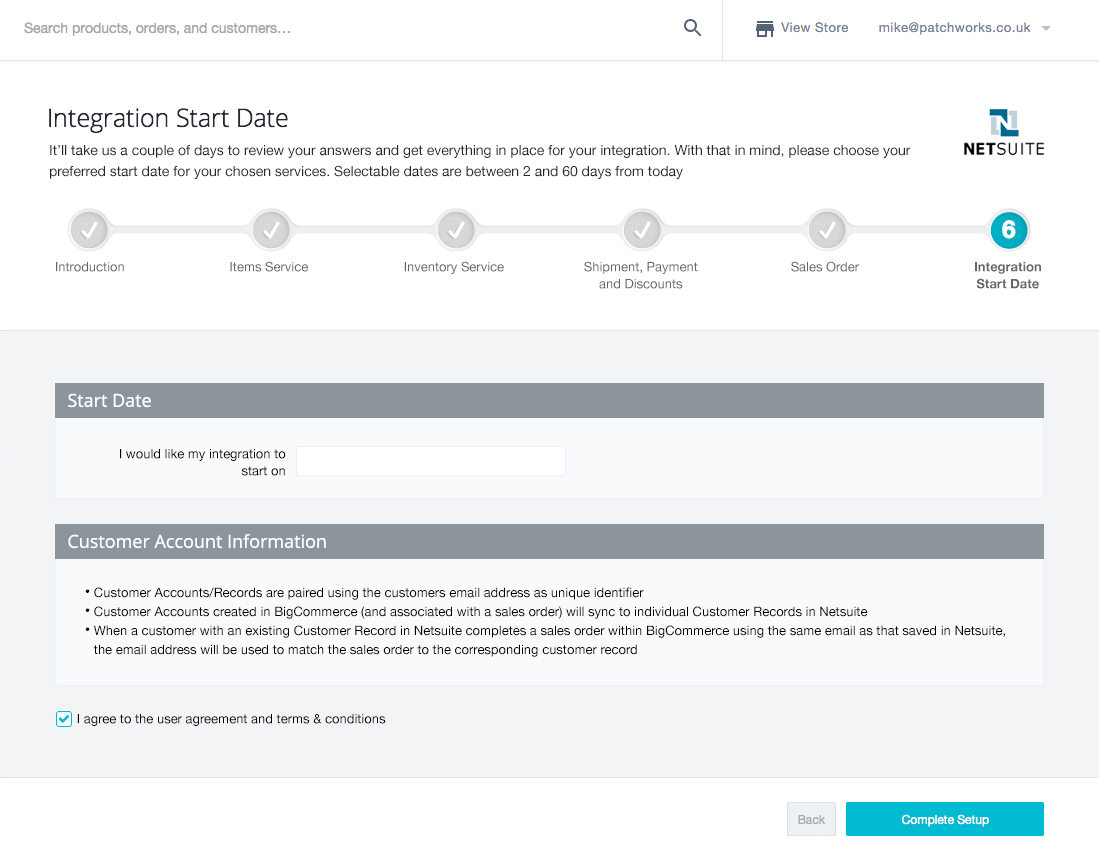Click 'I would like my integration to start on' label
Screen dimensions: 1099x867
202,463
